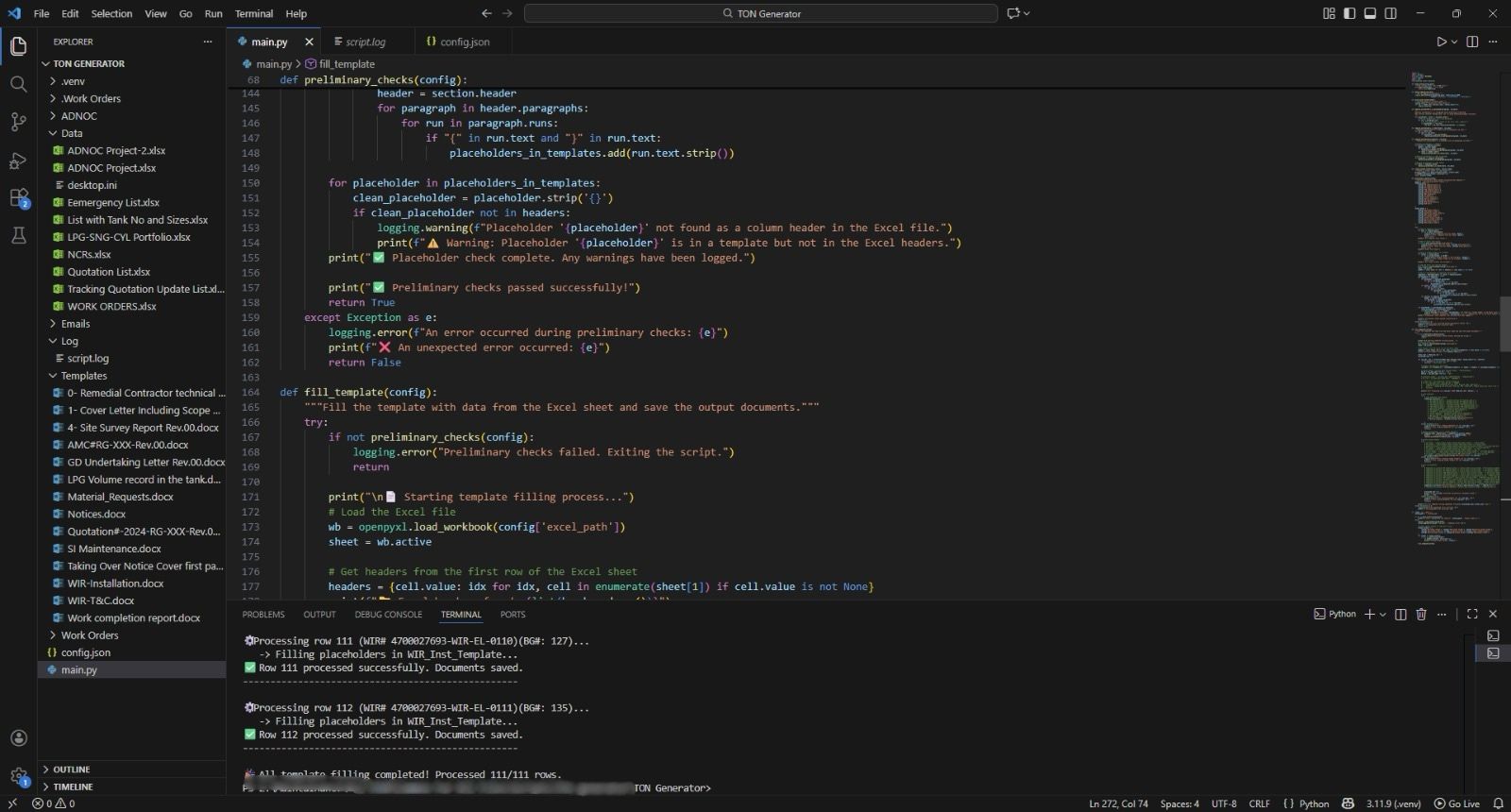
Task: Open the Terminal menu
Action: coord(254,13)
